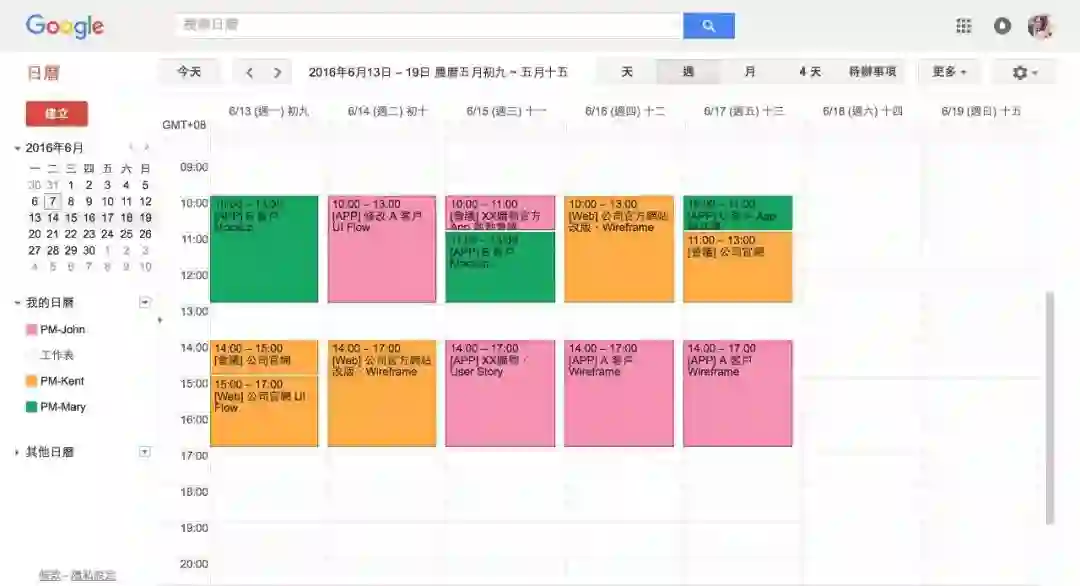Screen dimensions: 1080x586
Task: Open the 6/17 (週五) day header
Action: pyautogui.click(x=744, y=111)
